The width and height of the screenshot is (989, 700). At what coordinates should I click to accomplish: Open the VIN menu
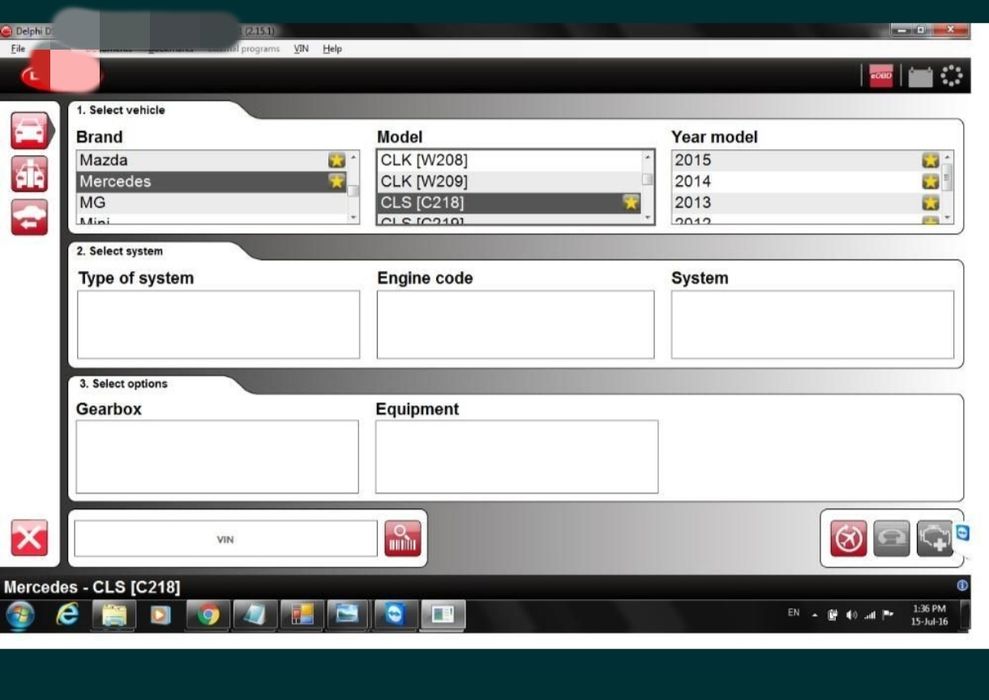point(301,49)
